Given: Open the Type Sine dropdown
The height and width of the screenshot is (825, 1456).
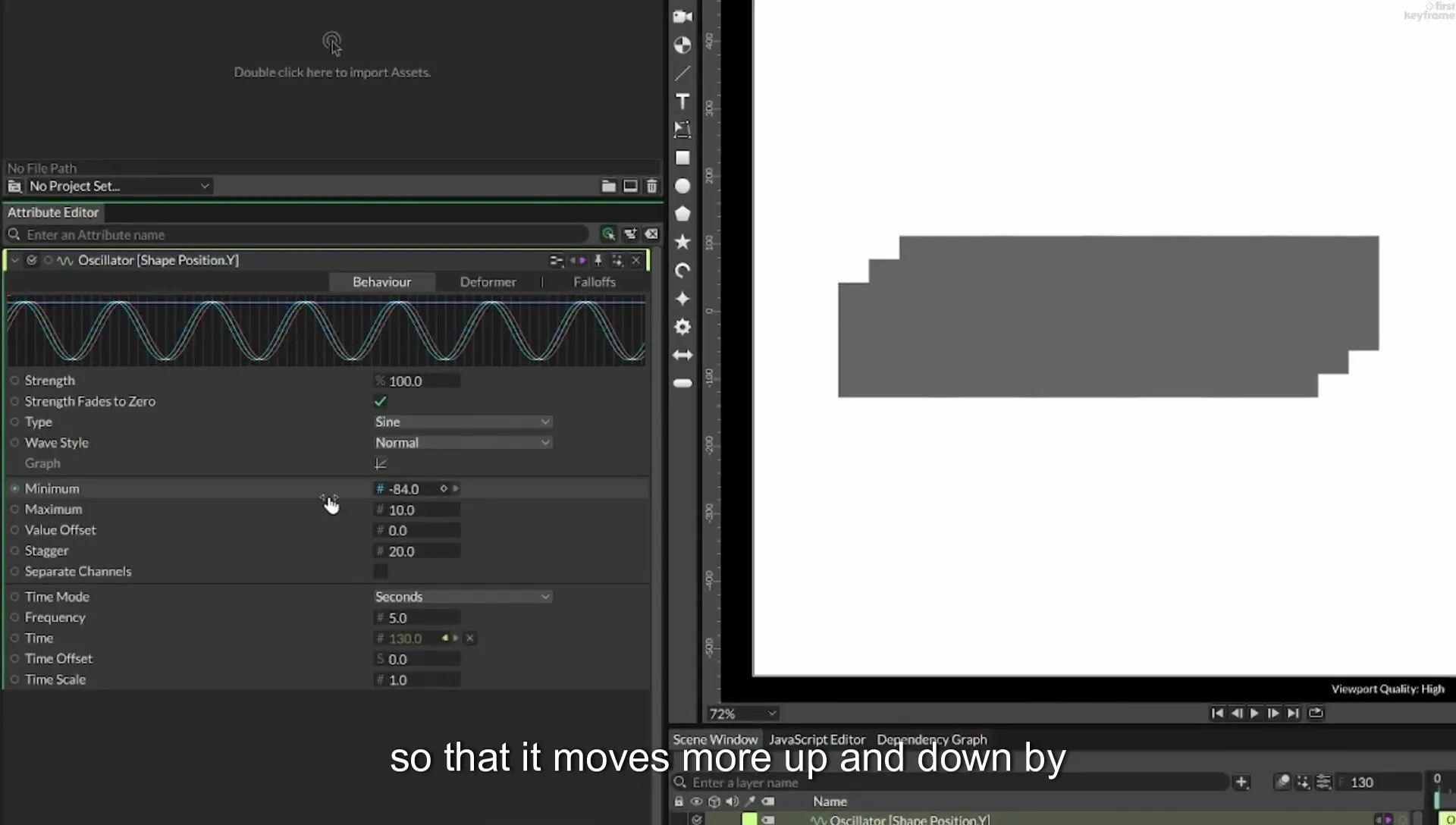Looking at the screenshot, I should tap(463, 422).
